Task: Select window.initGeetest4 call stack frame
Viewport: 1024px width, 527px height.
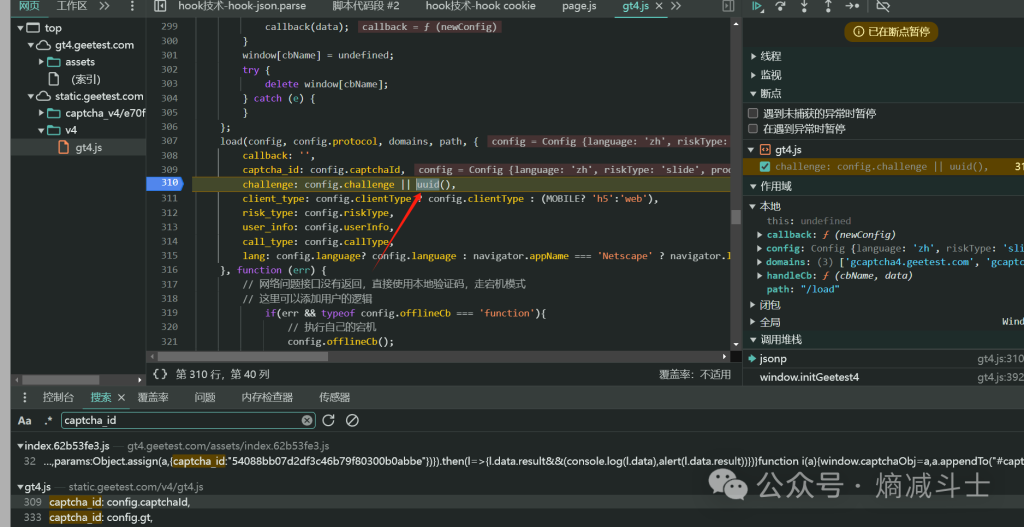Action: click(809, 377)
